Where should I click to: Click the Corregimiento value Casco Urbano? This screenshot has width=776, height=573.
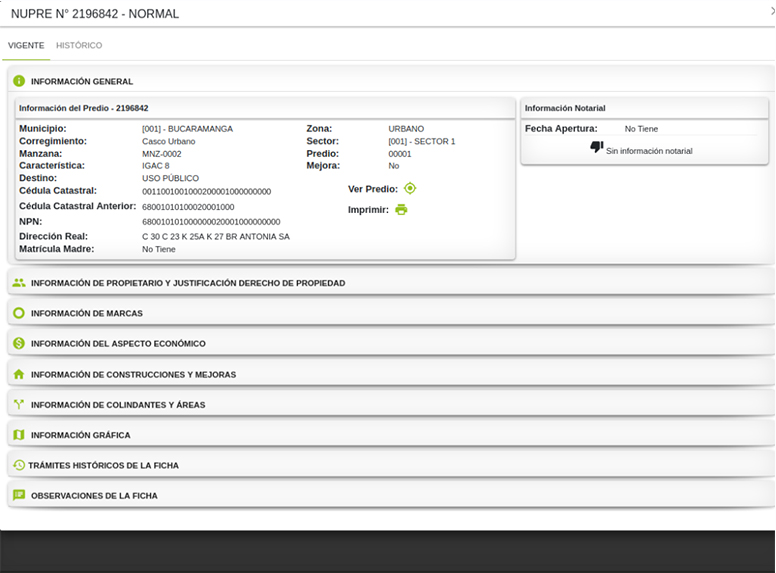coord(168,142)
